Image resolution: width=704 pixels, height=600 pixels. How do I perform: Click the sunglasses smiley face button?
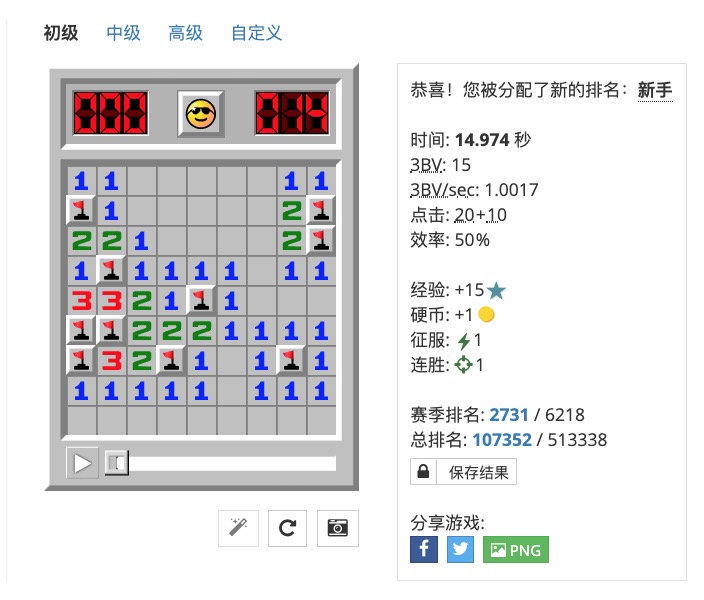coord(201,113)
